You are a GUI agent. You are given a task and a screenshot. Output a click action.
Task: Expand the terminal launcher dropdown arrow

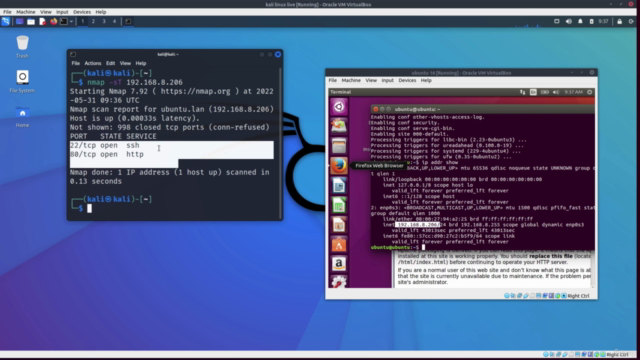pyautogui.click(x=71, y=21)
